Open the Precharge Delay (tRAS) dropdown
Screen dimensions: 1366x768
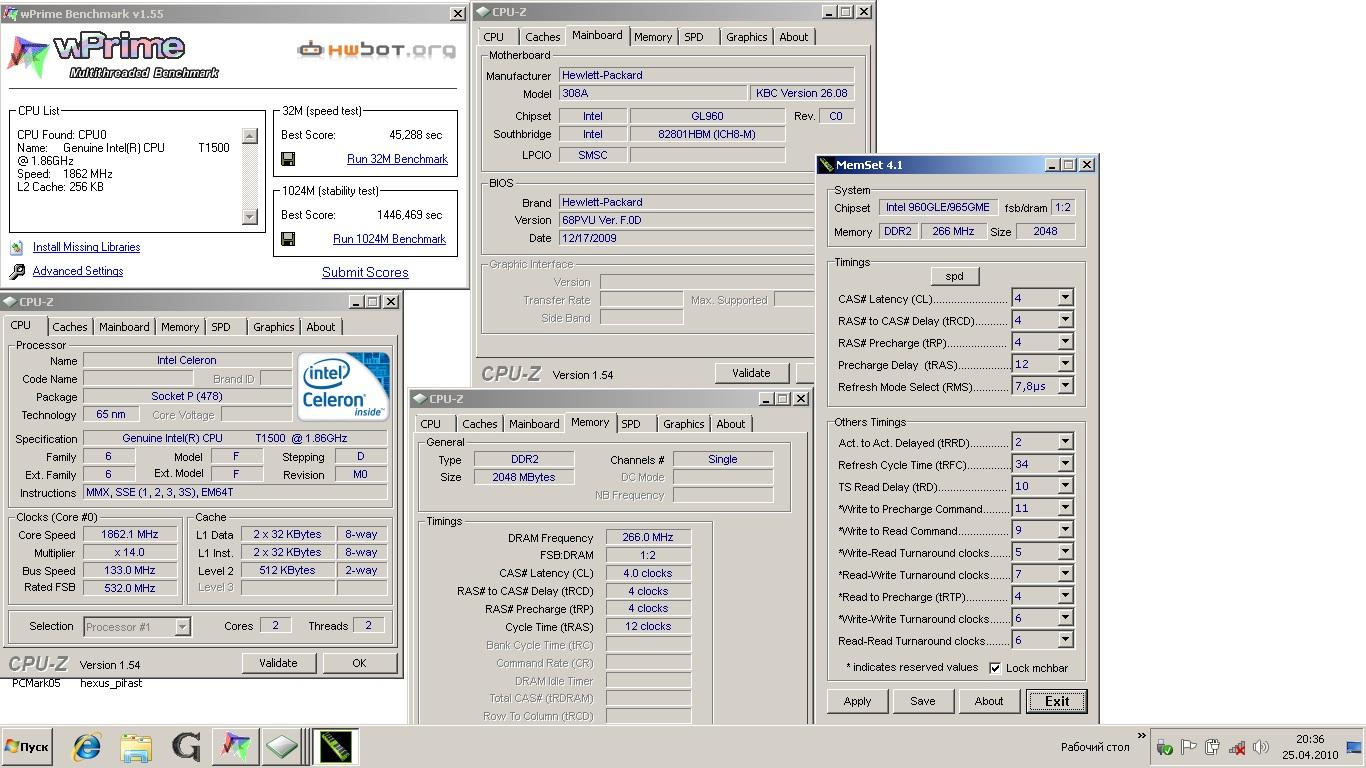click(1065, 364)
